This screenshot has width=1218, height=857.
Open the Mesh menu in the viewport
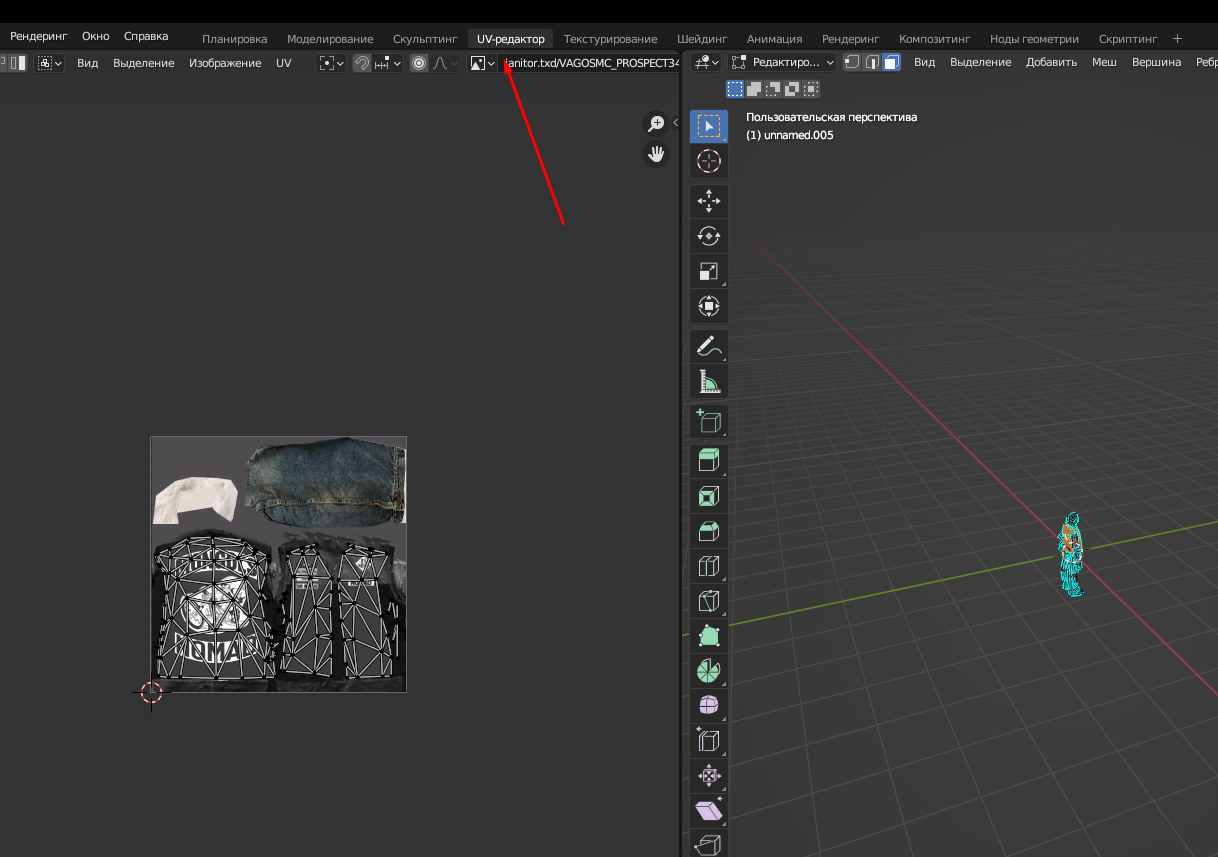click(x=1104, y=62)
